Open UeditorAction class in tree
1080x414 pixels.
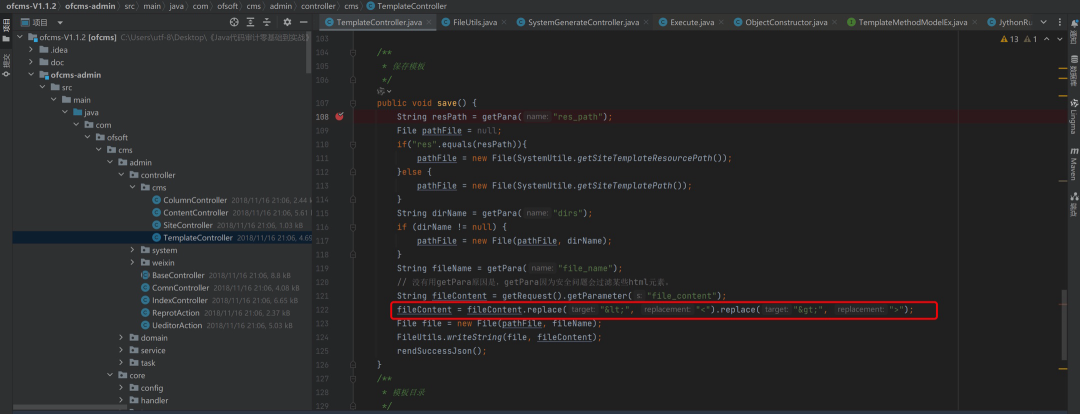tap(177, 325)
